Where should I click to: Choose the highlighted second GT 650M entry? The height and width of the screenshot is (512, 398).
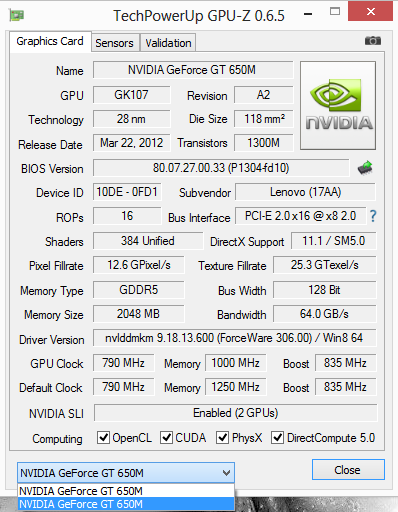(x=126, y=504)
